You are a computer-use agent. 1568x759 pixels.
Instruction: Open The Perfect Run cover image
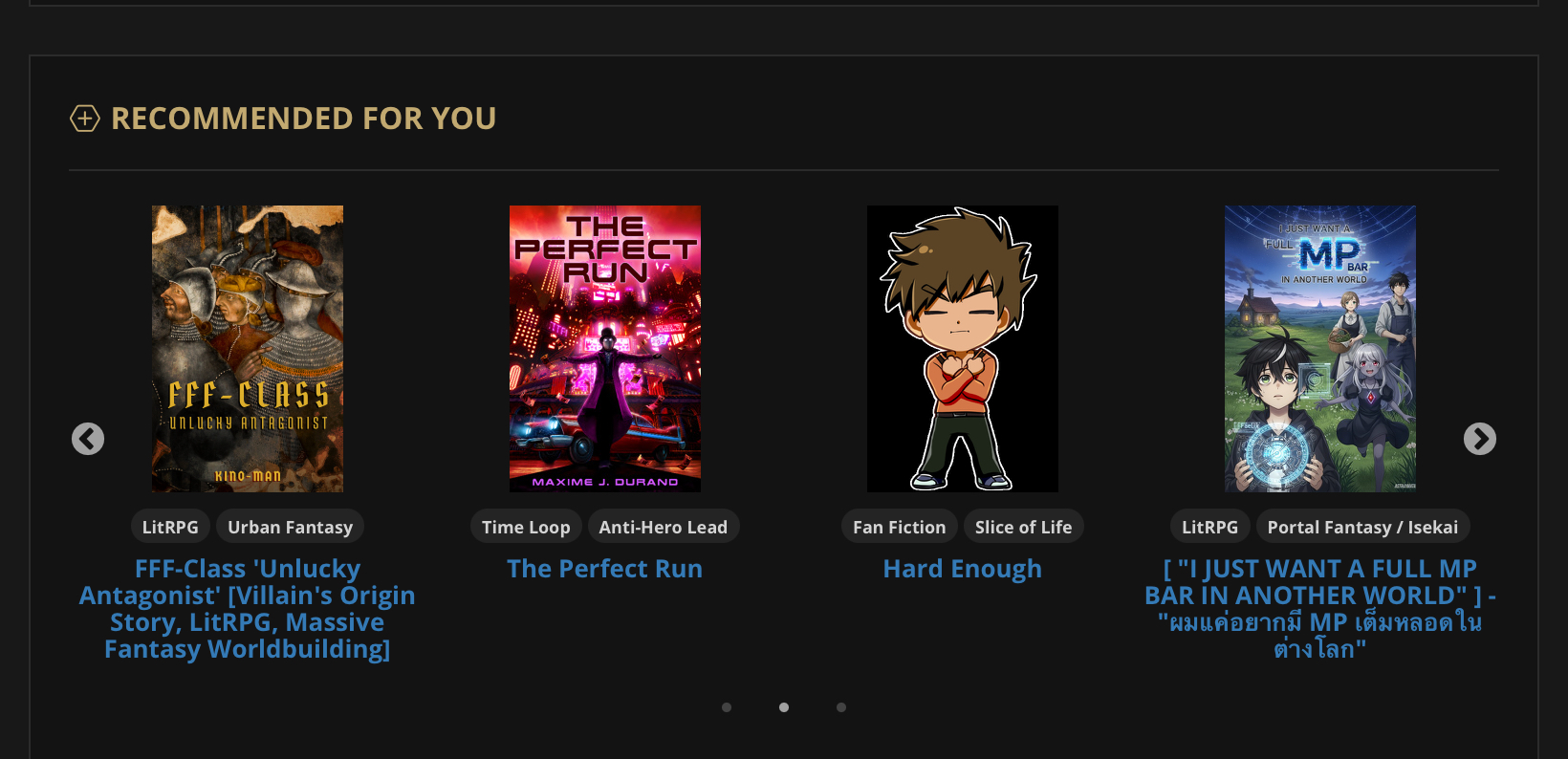click(605, 349)
